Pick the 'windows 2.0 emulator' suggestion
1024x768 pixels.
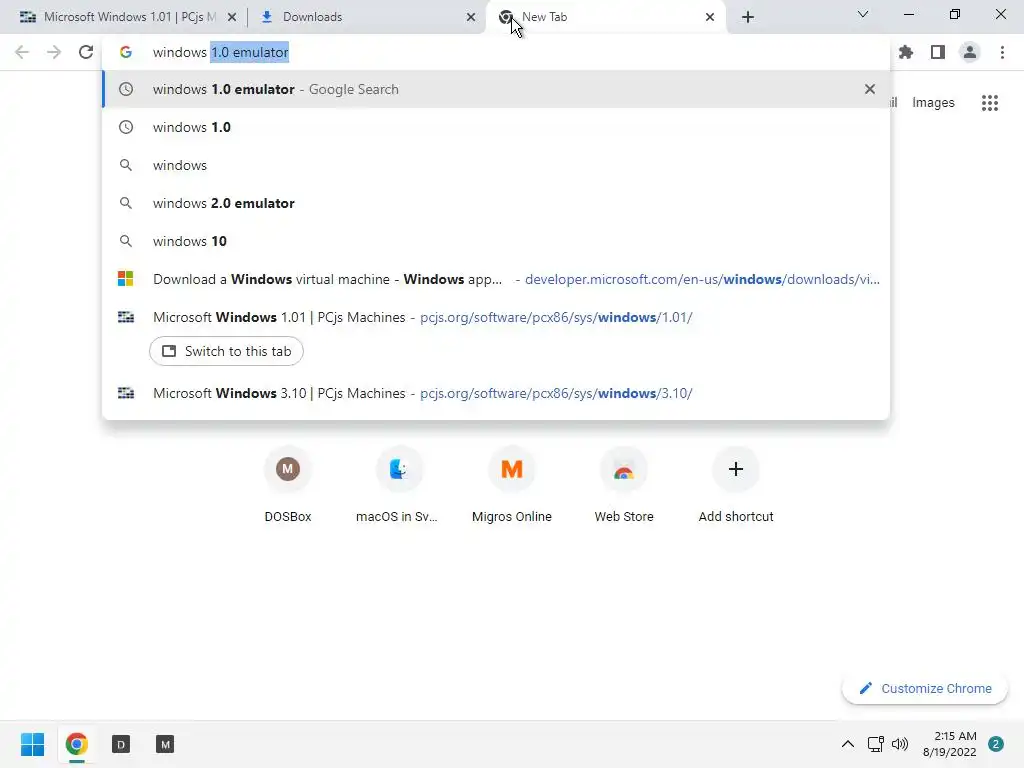(496, 203)
